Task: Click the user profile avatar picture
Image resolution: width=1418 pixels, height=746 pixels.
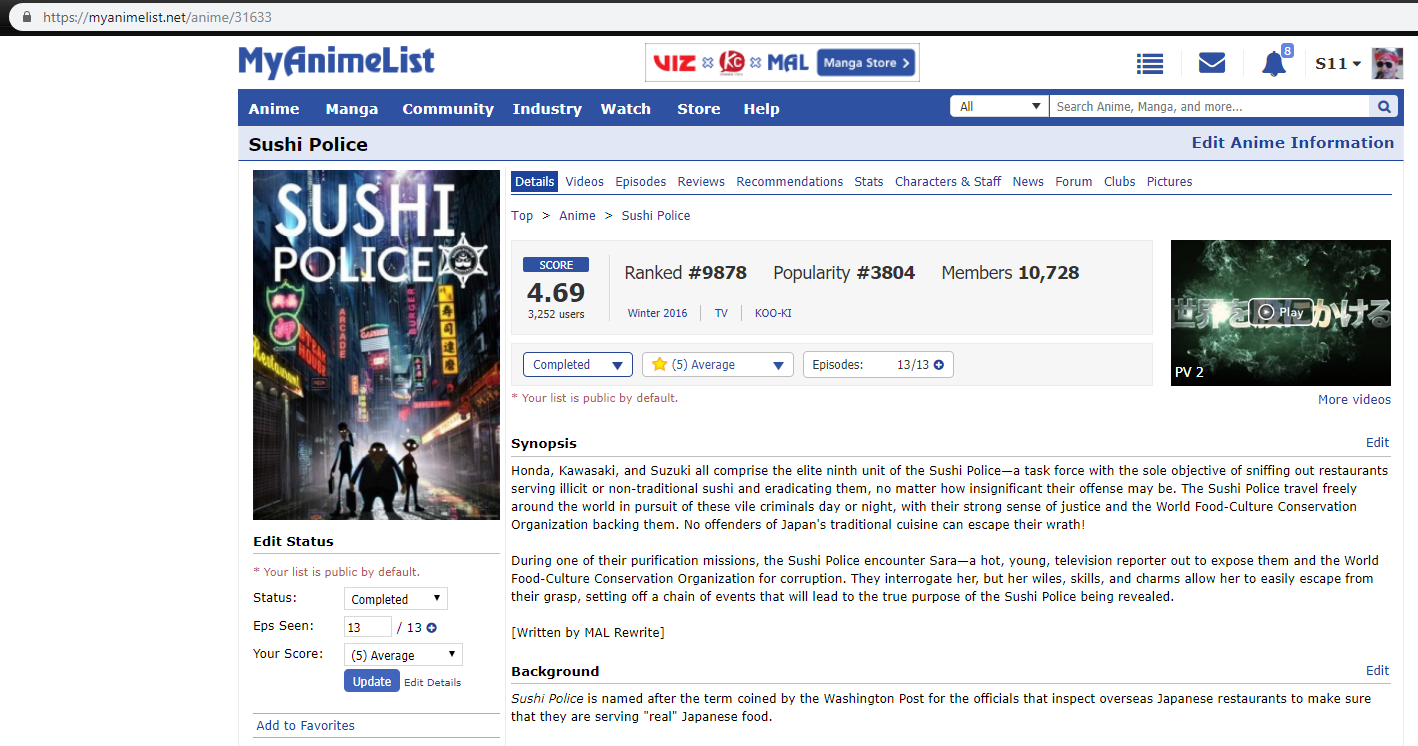Action: pyautogui.click(x=1387, y=64)
